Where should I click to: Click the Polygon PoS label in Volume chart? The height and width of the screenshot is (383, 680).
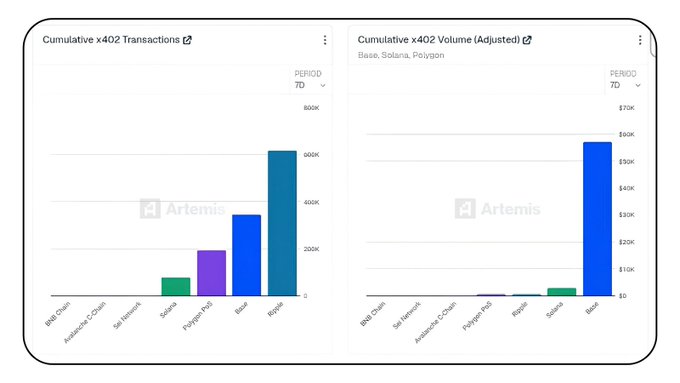click(x=477, y=316)
